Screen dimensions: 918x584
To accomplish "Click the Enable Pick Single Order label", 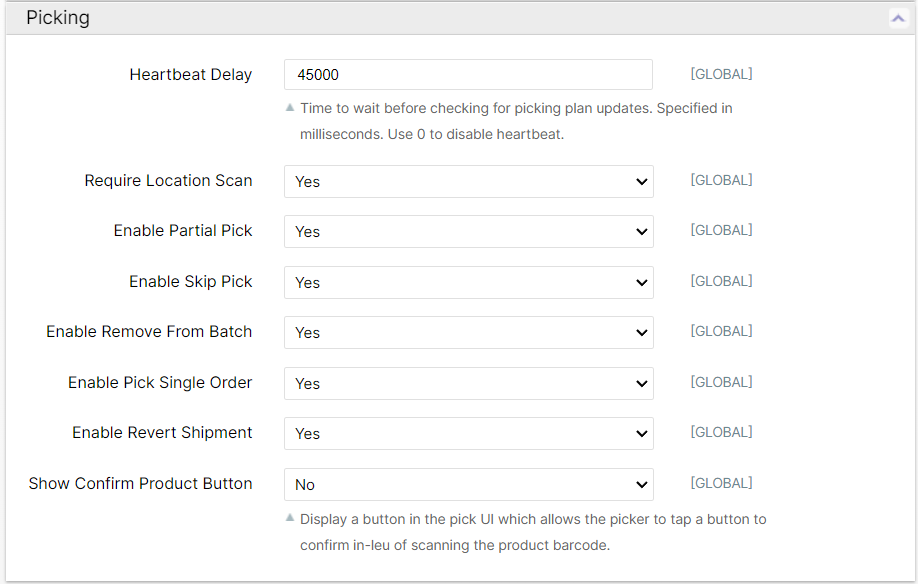I will tap(160, 383).
